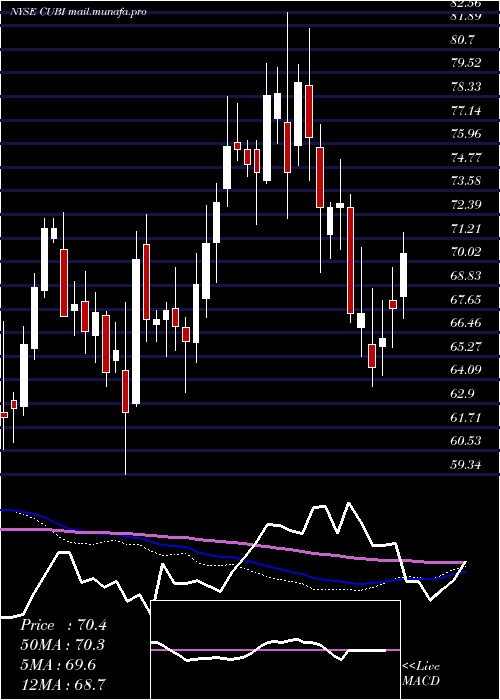Click the NYSE CUBI mail.munafa.pro title text
The height and width of the screenshot is (700, 500).
(79, 12)
